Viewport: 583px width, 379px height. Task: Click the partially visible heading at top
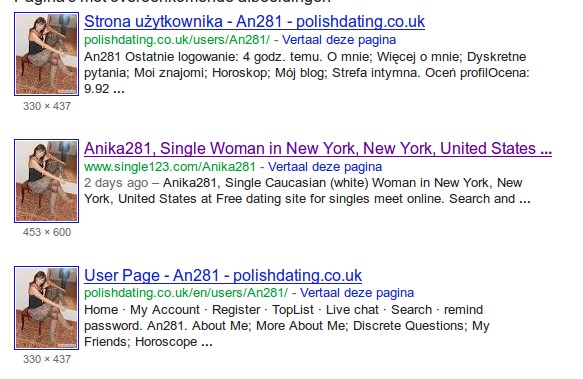[x=173, y=1]
